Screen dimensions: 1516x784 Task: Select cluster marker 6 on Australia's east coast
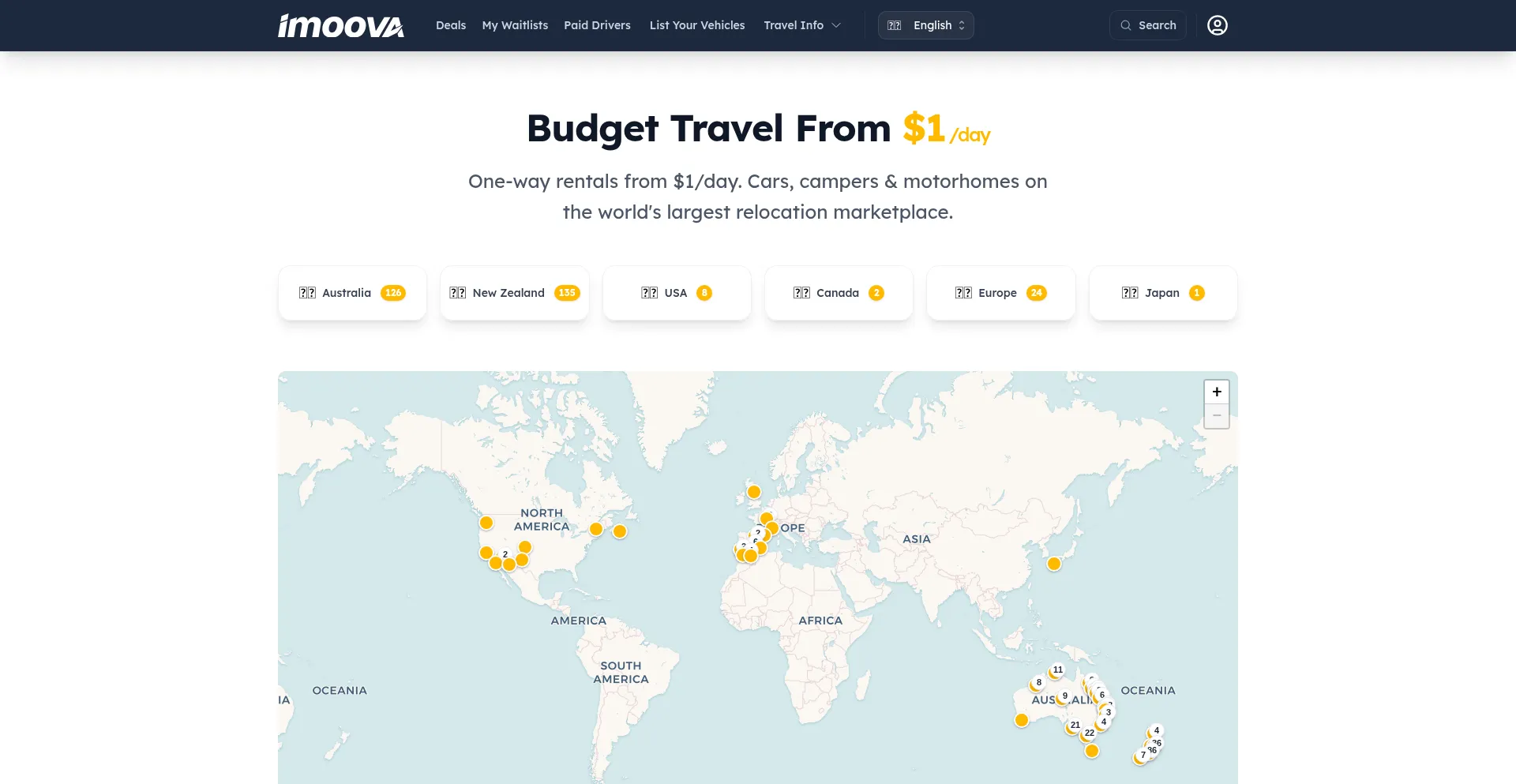[x=1101, y=696]
